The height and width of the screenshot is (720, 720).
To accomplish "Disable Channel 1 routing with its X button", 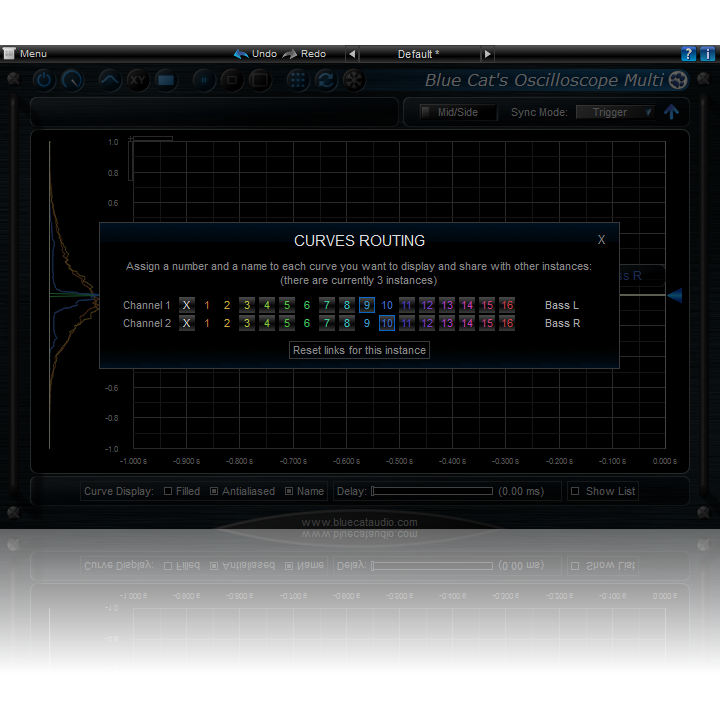I will click(186, 305).
